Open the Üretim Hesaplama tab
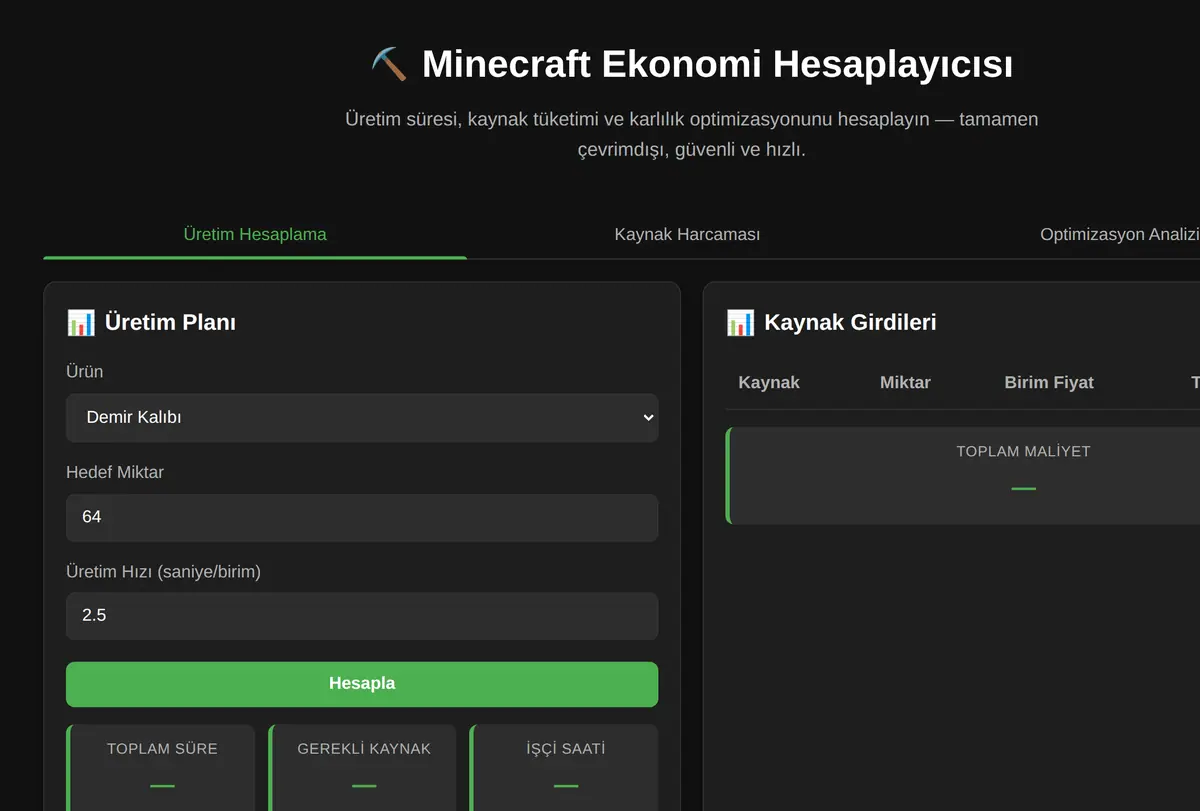Screen dimensions: 1200x811 point(255,234)
